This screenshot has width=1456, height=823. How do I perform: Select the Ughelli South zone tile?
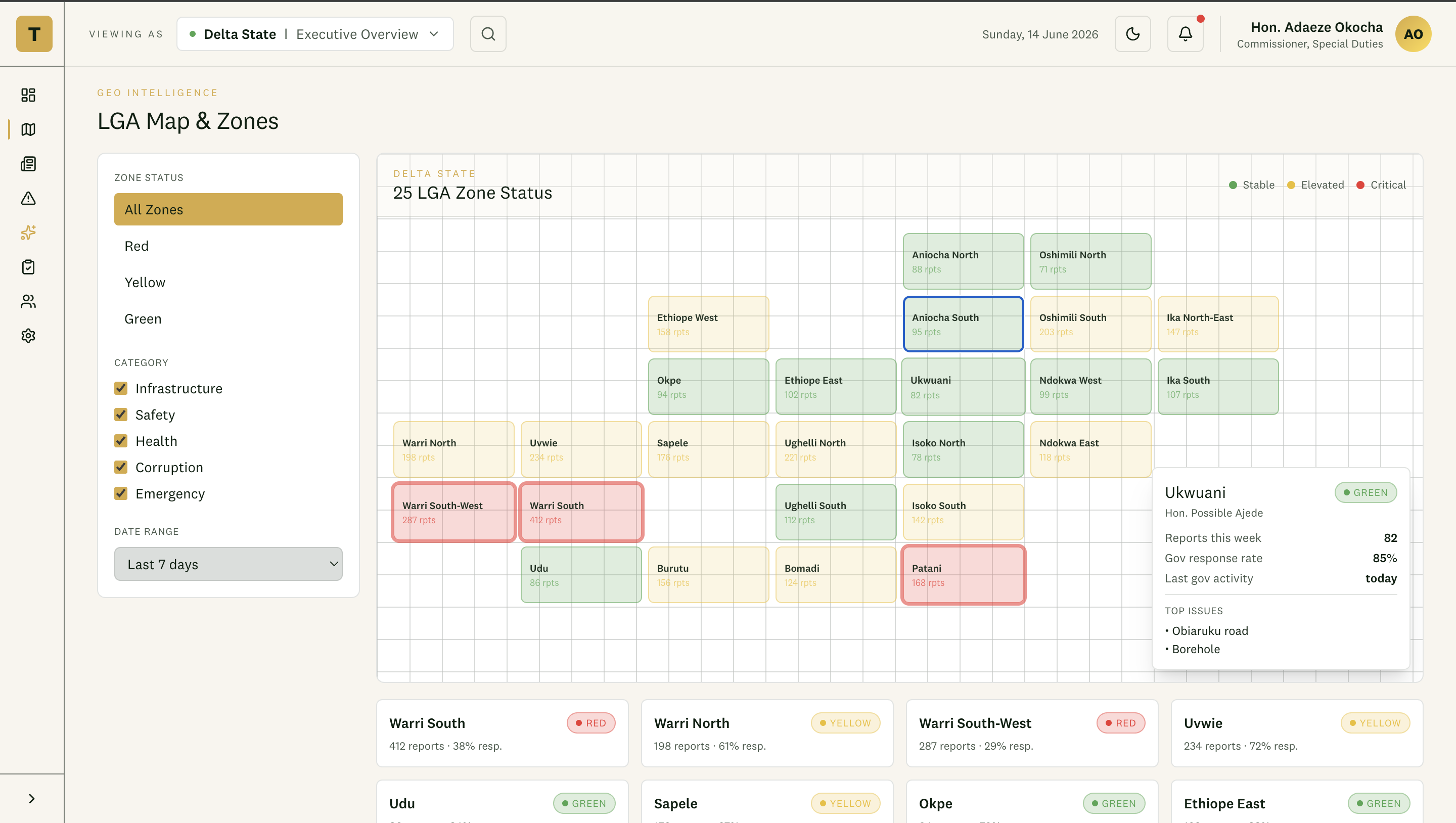(835, 512)
